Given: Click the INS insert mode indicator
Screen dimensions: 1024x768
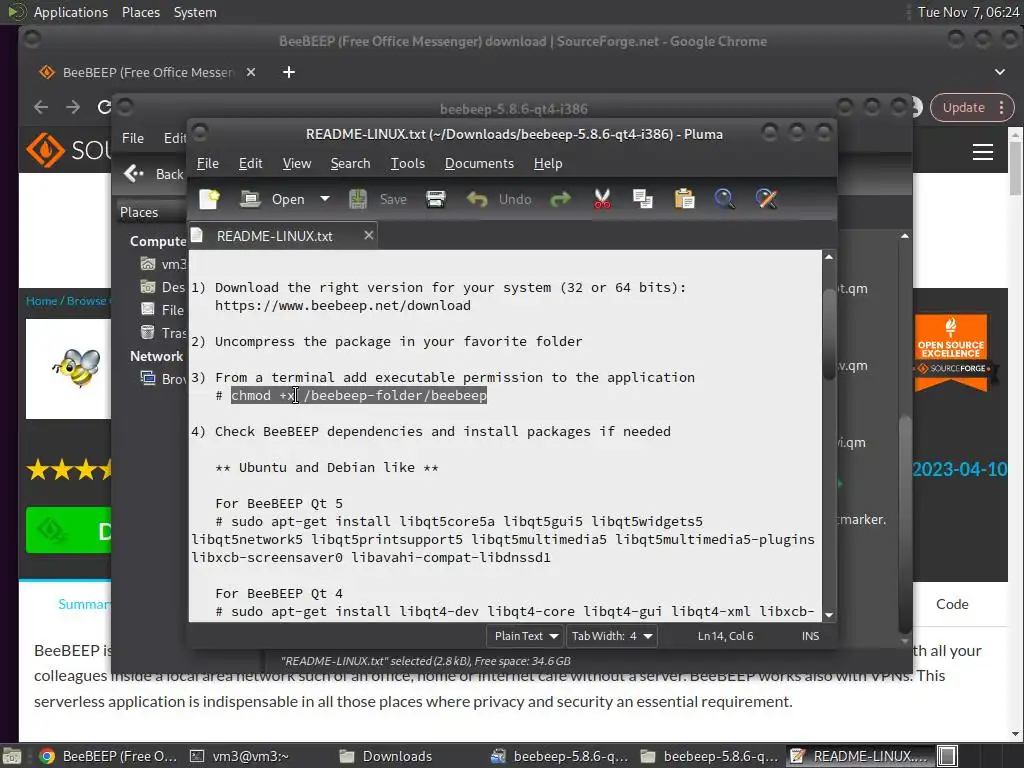Looking at the screenshot, I should 810,636.
